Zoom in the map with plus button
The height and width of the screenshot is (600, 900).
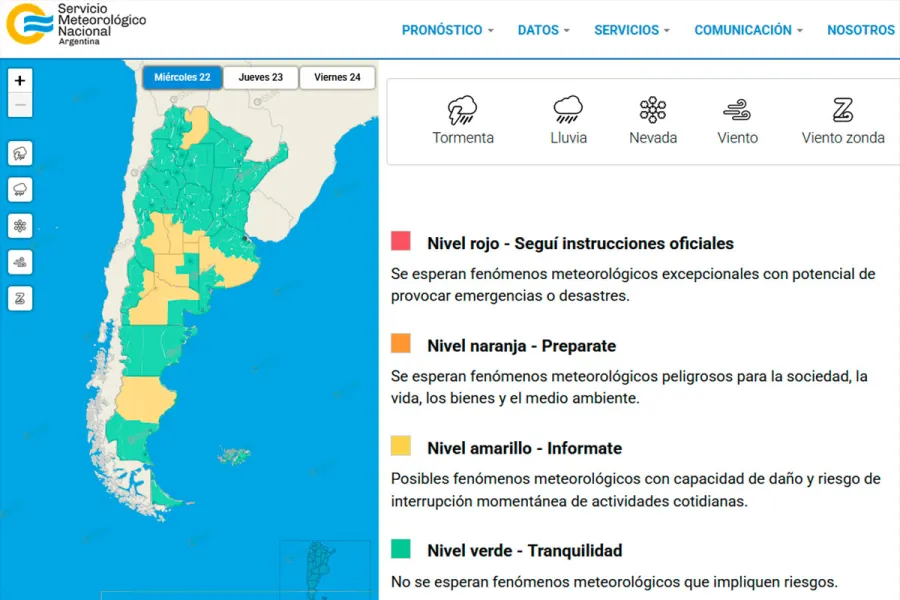20,81
